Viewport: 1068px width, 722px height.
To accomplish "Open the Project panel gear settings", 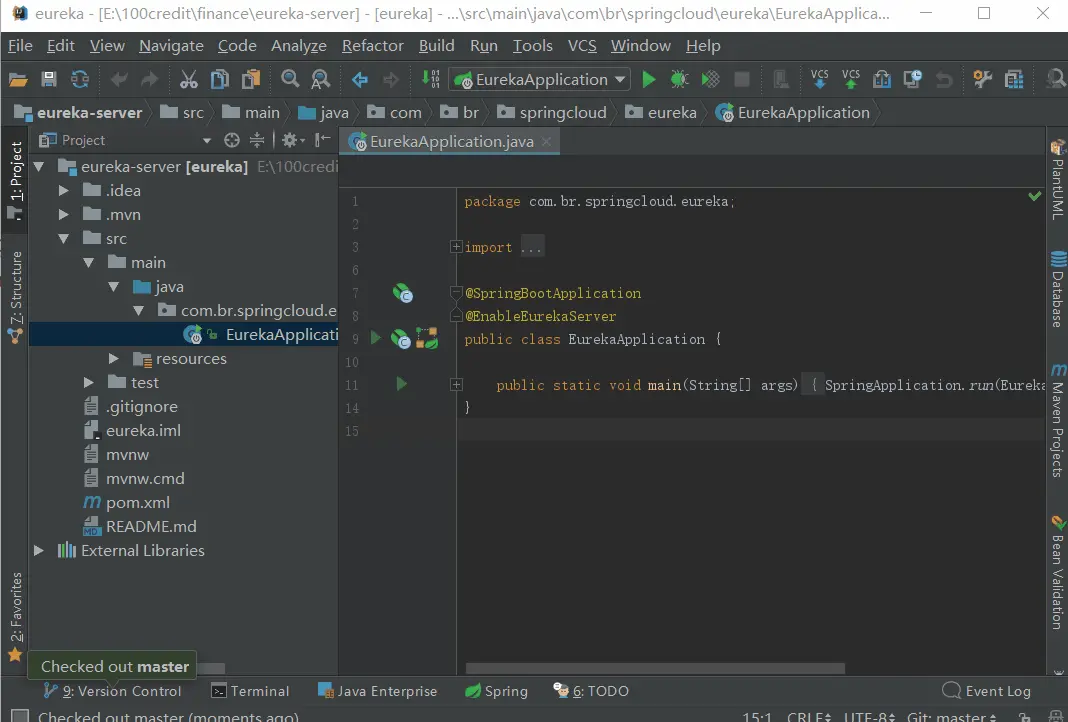I will 292,140.
